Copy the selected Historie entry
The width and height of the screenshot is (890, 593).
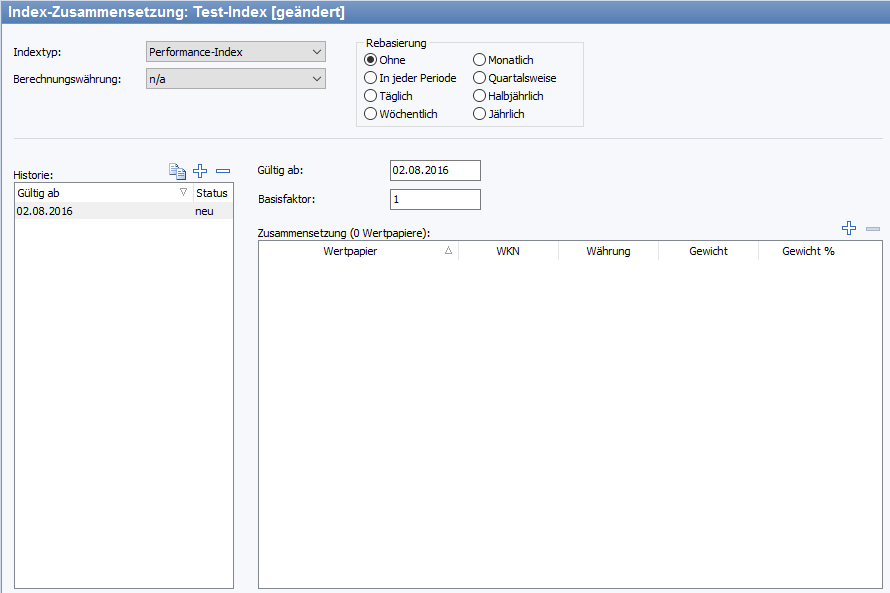tap(178, 171)
